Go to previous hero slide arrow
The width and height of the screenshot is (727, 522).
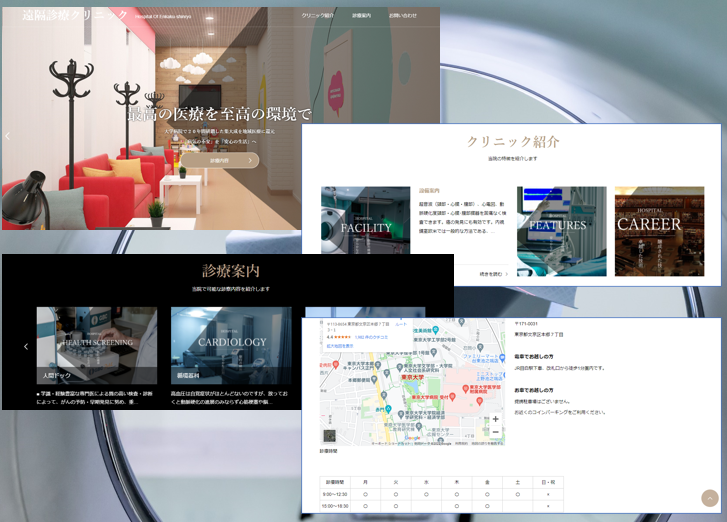click(x=7, y=136)
